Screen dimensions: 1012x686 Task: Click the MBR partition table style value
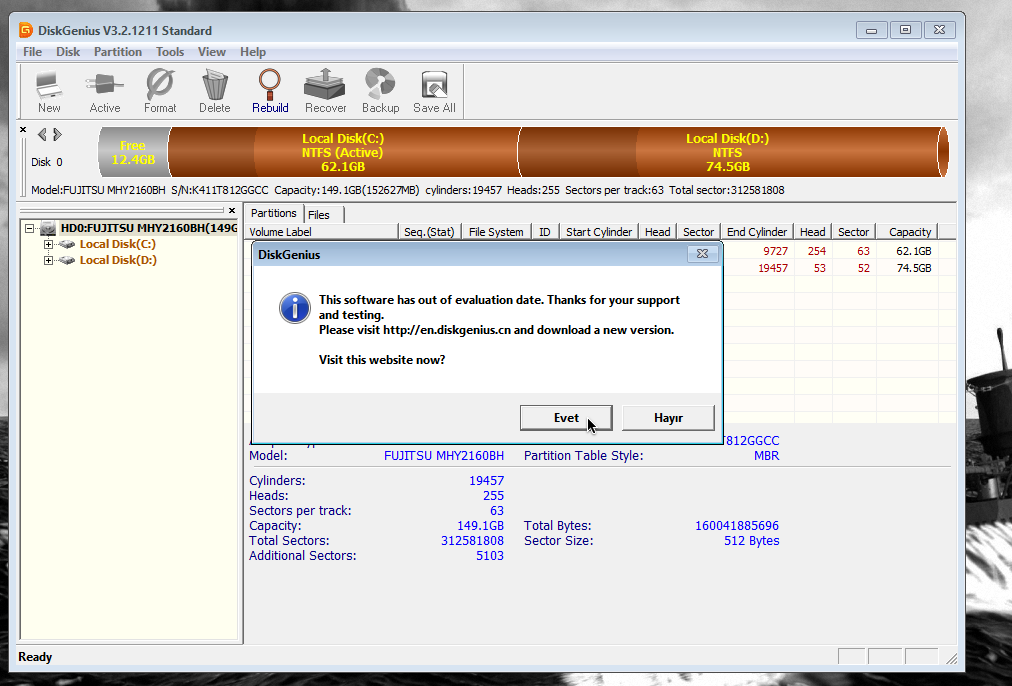pyautogui.click(x=766, y=456)
